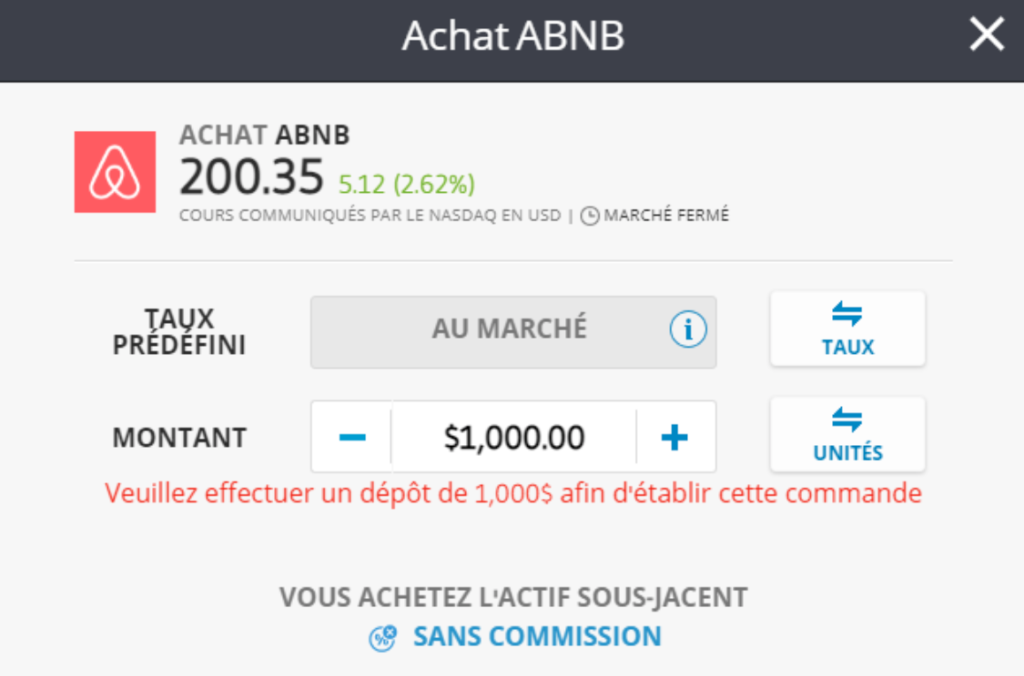Click the clock icon beside MARCHÉ FERMÉ
Image resolution: width=1024 pixels, height=676 pixels.
pos(590,216)
